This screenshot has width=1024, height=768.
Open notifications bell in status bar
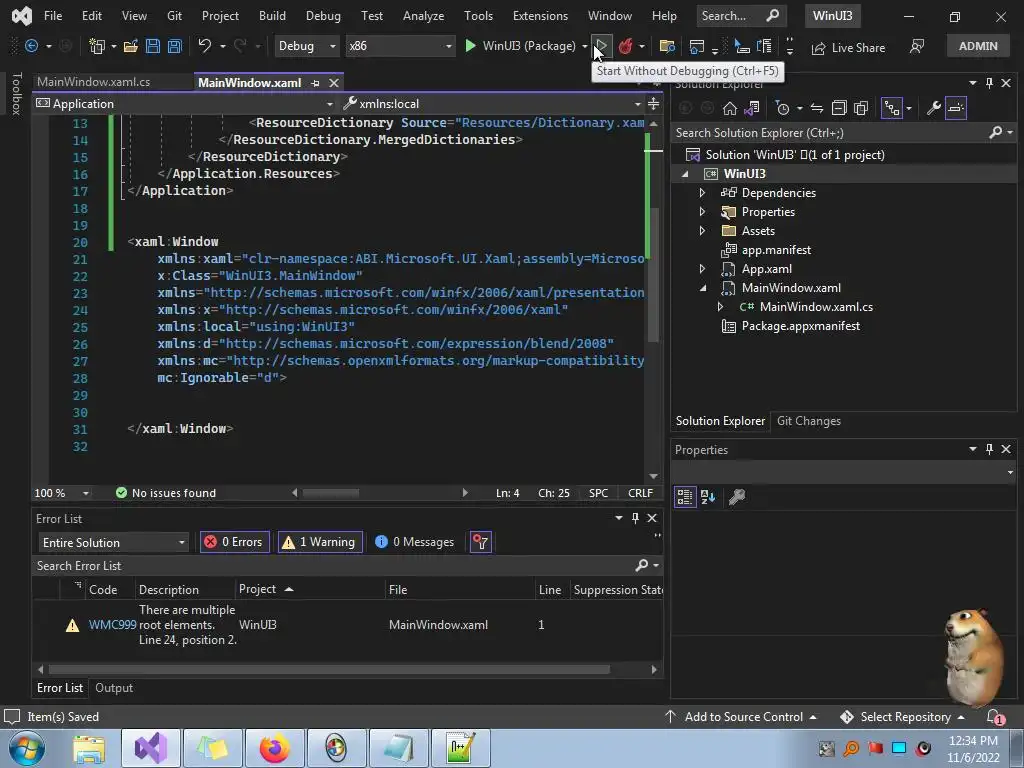click(995, 717)
